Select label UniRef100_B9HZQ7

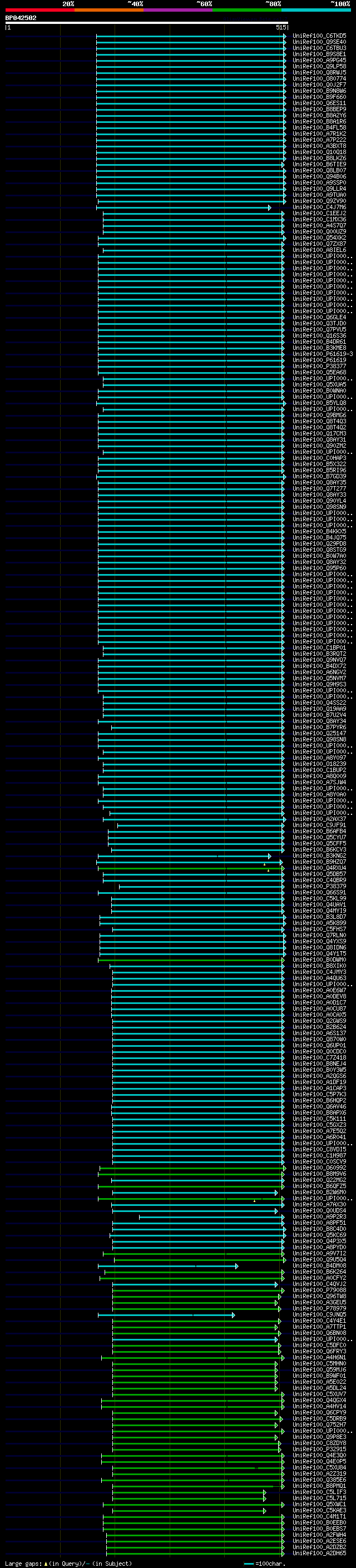(319, 861)
